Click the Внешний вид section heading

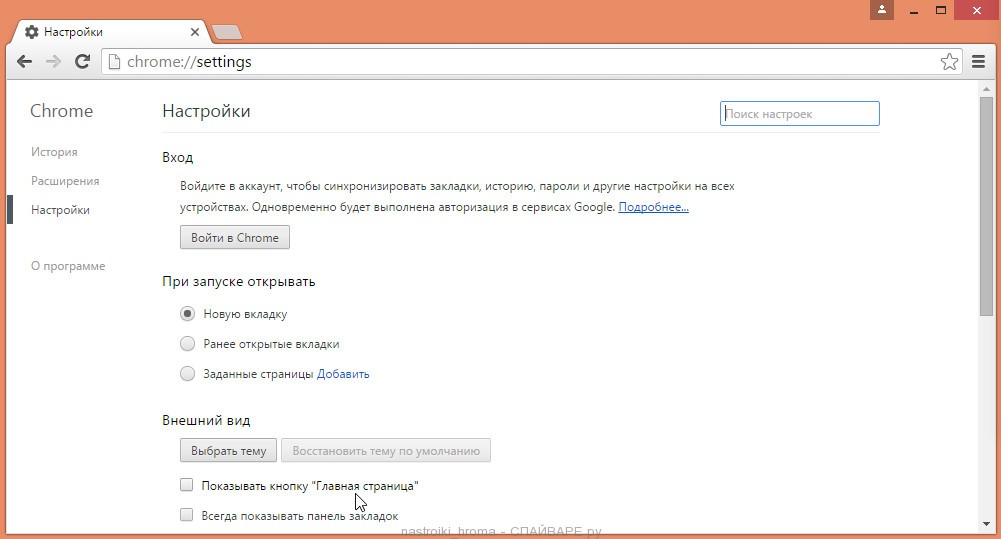(206, 420)
